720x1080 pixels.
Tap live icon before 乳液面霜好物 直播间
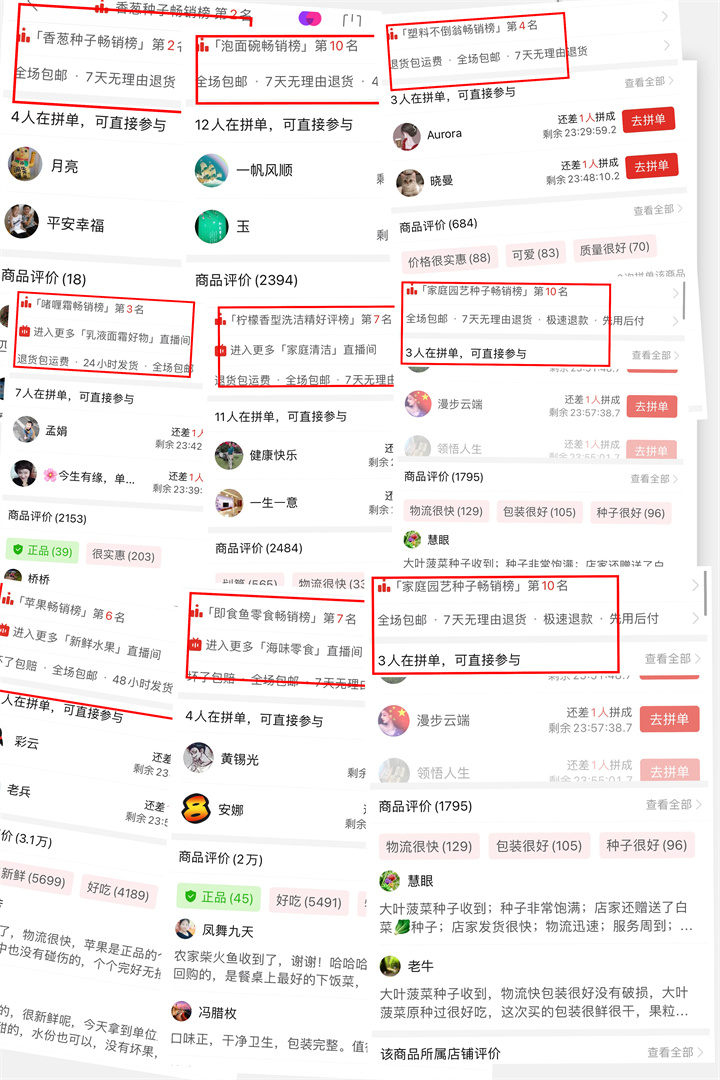25,331
